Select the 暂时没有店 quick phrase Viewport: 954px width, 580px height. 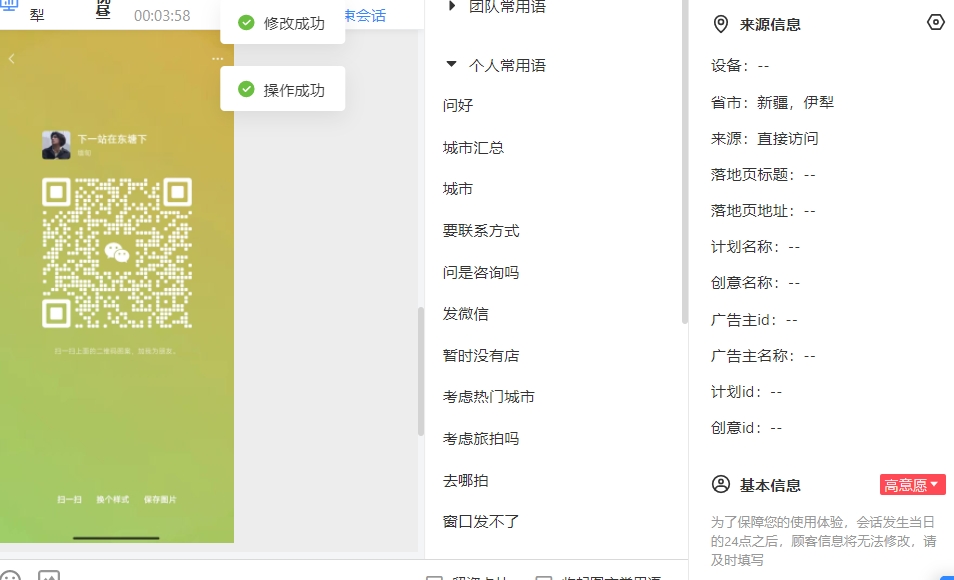pyautogui.click(x=481, y=355)
